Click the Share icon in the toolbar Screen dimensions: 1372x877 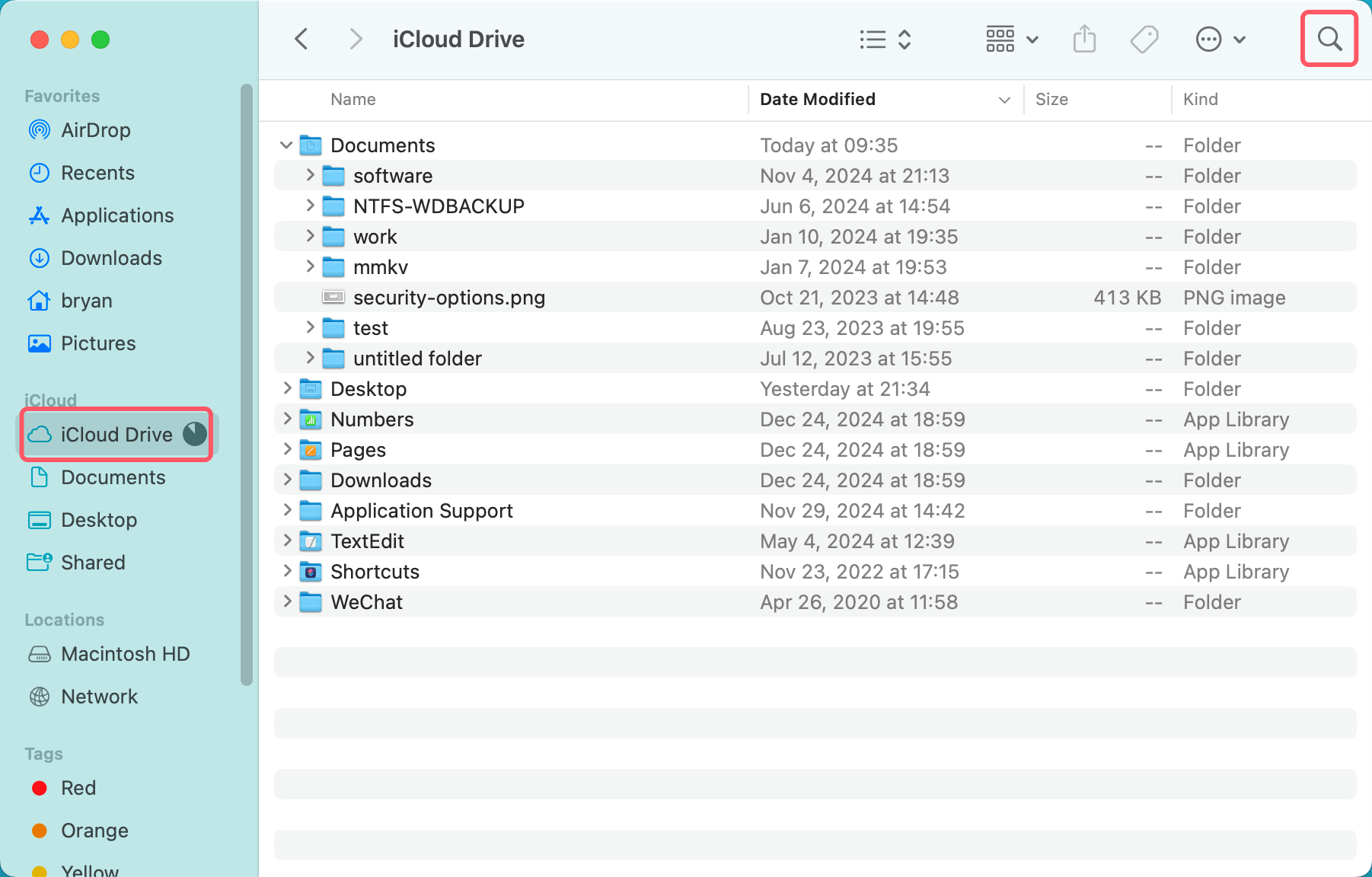click(1084, 39)
